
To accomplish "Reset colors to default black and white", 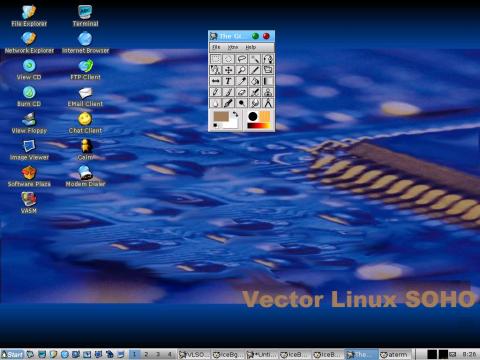I will (216, 125).
